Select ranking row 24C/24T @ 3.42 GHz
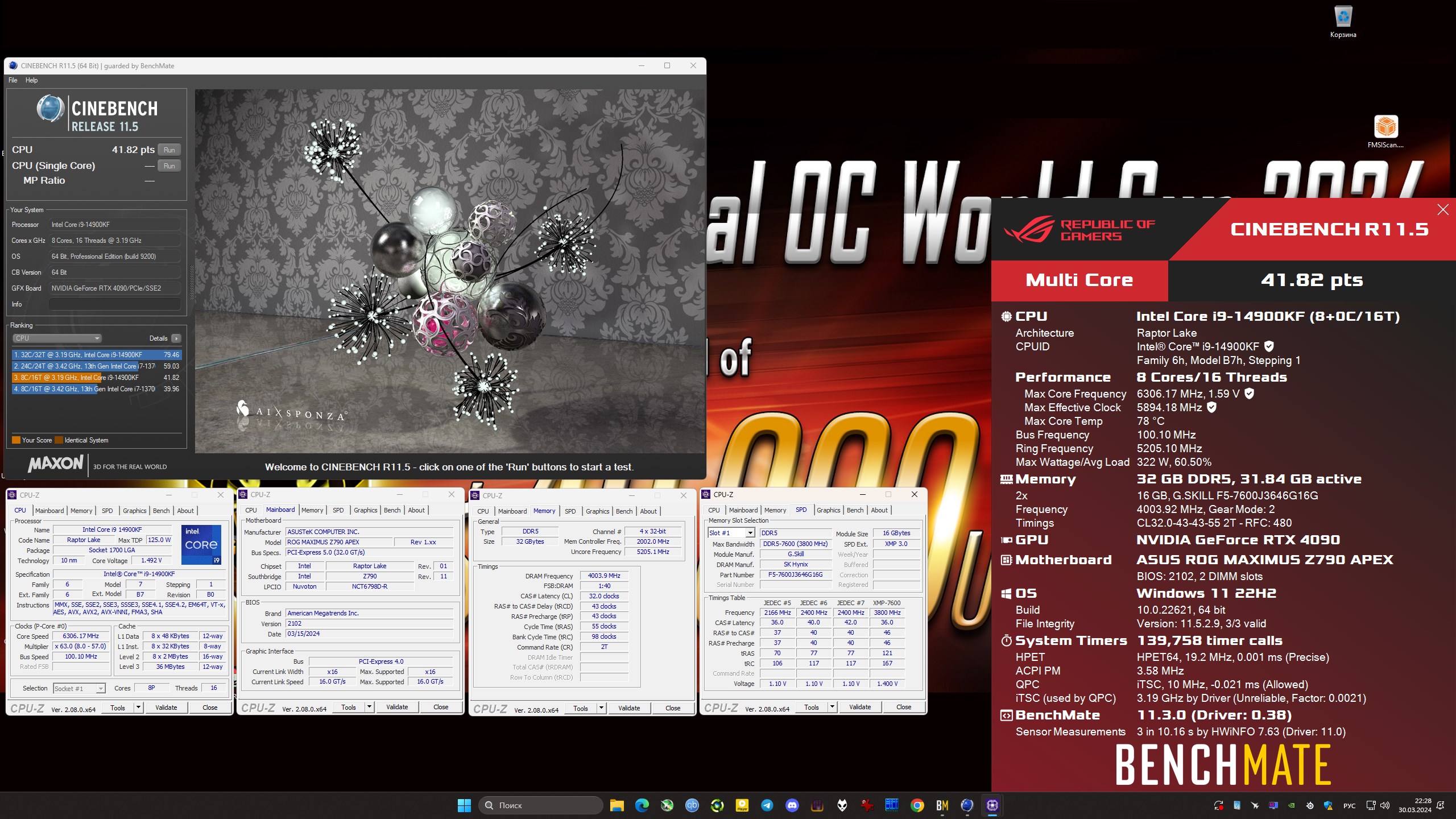 click(x=97, y=366)
